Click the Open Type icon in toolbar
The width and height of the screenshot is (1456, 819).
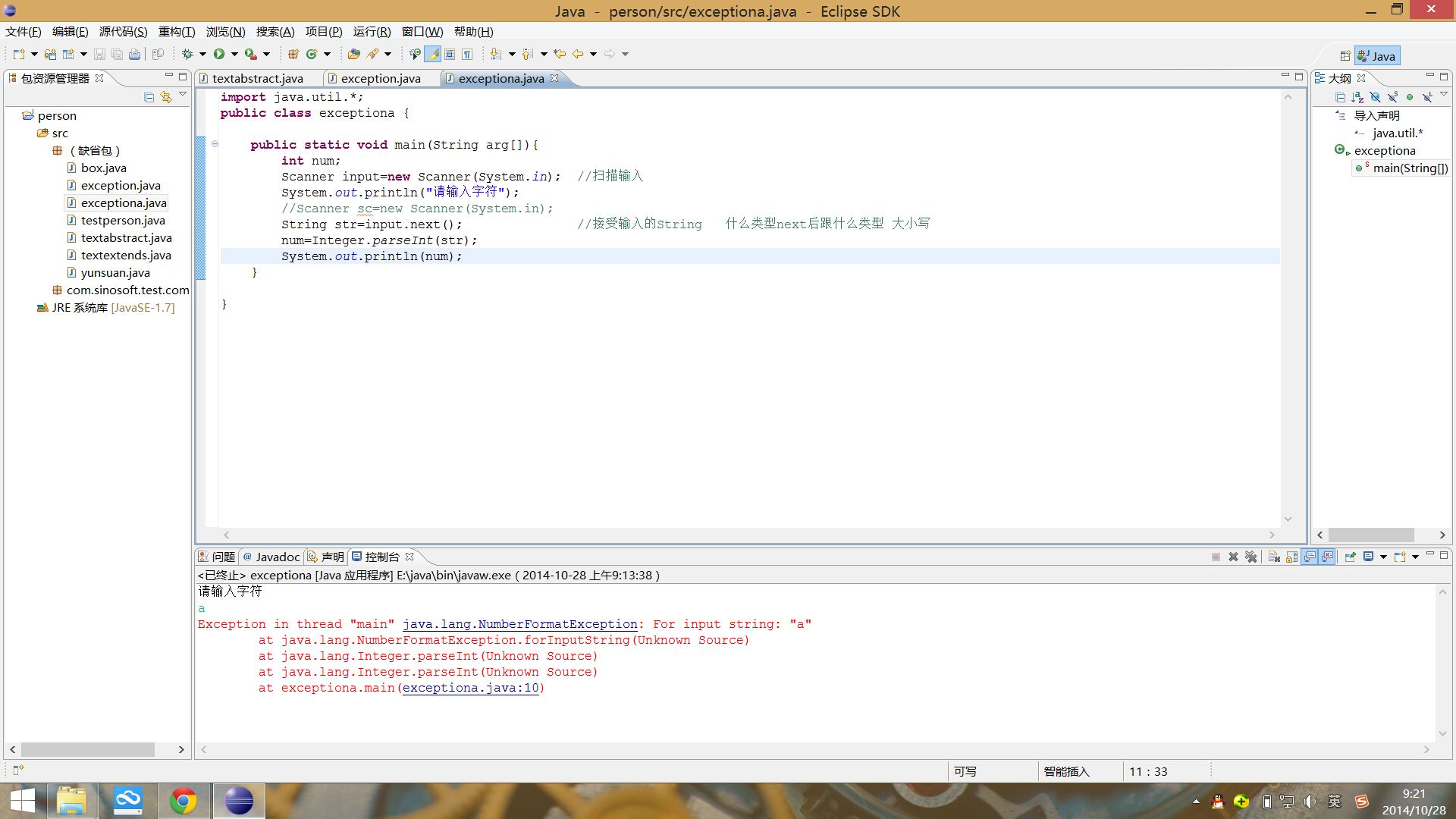coord(354,54)
